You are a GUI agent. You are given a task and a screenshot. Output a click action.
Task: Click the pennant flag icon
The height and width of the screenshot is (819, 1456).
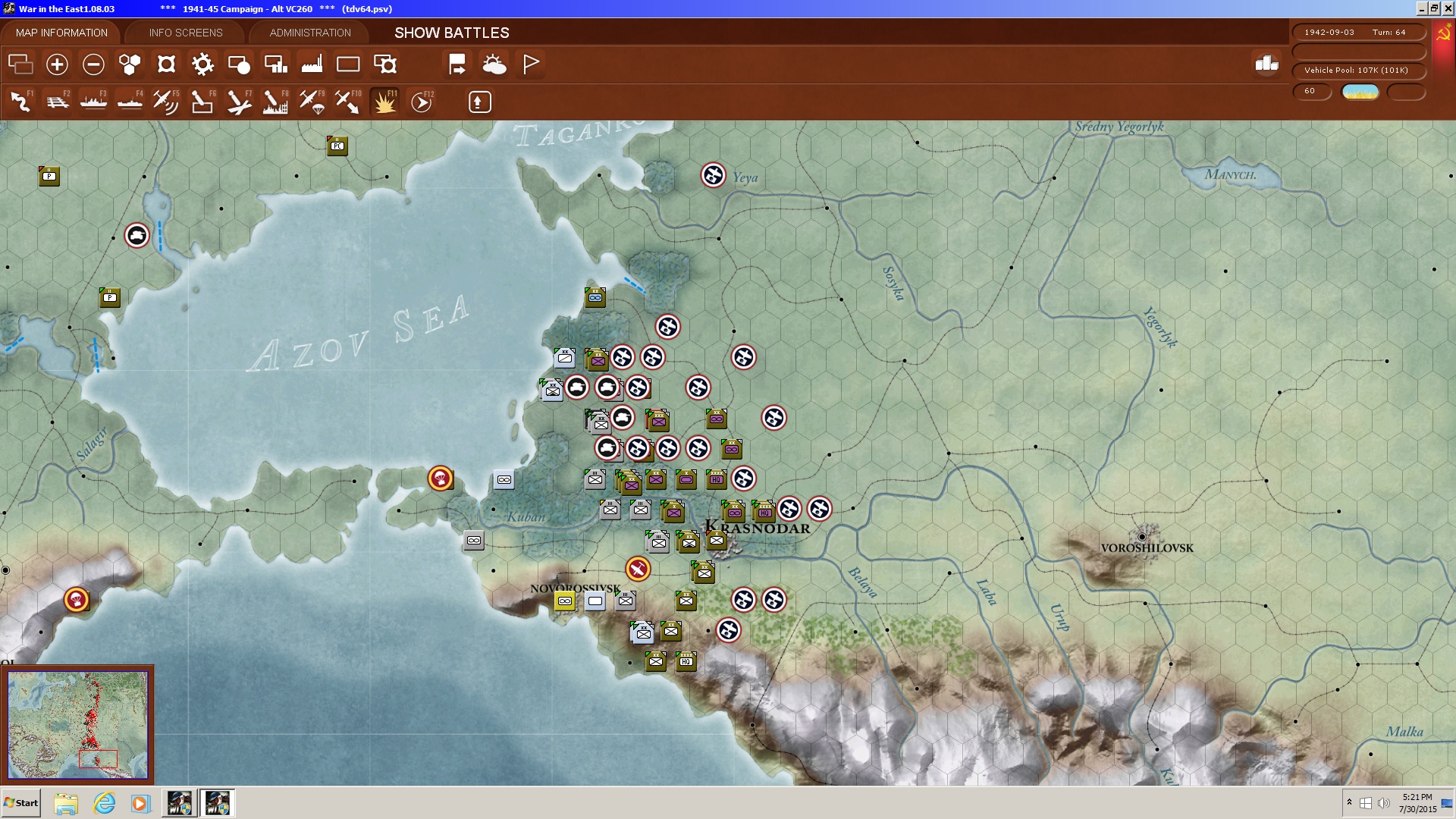point(531,64)
